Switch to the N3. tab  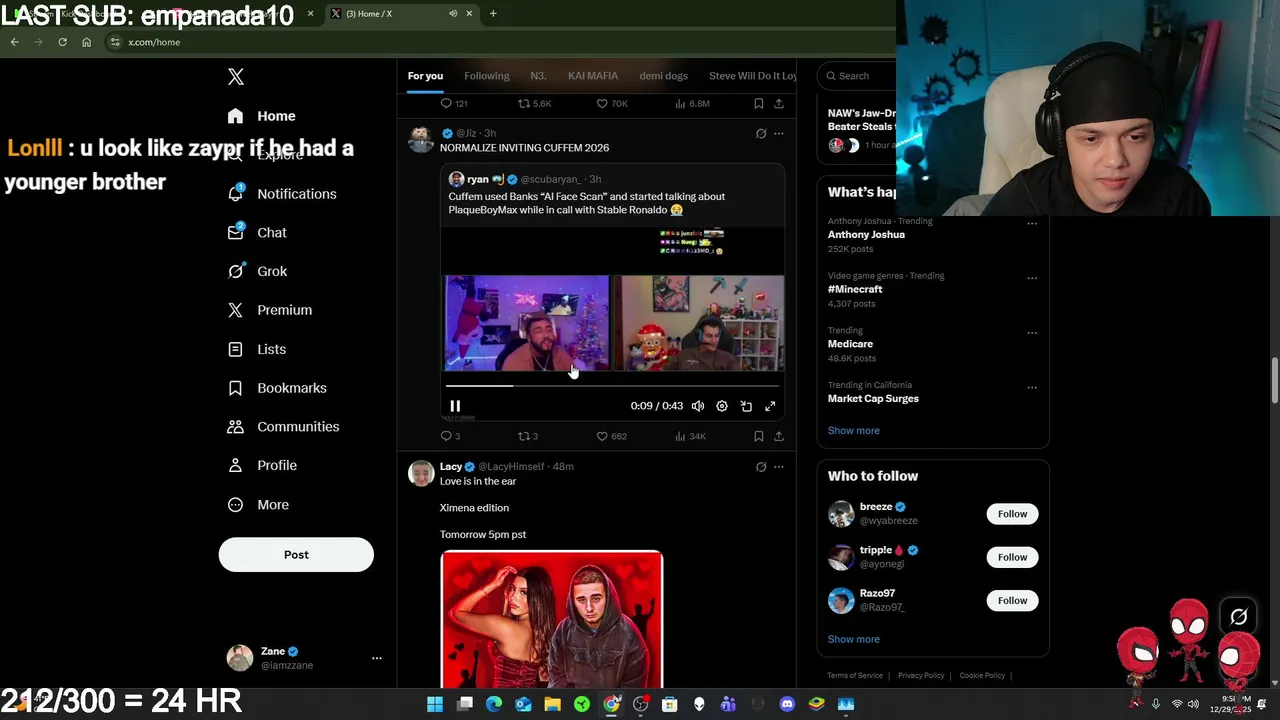tap(538, 76)
